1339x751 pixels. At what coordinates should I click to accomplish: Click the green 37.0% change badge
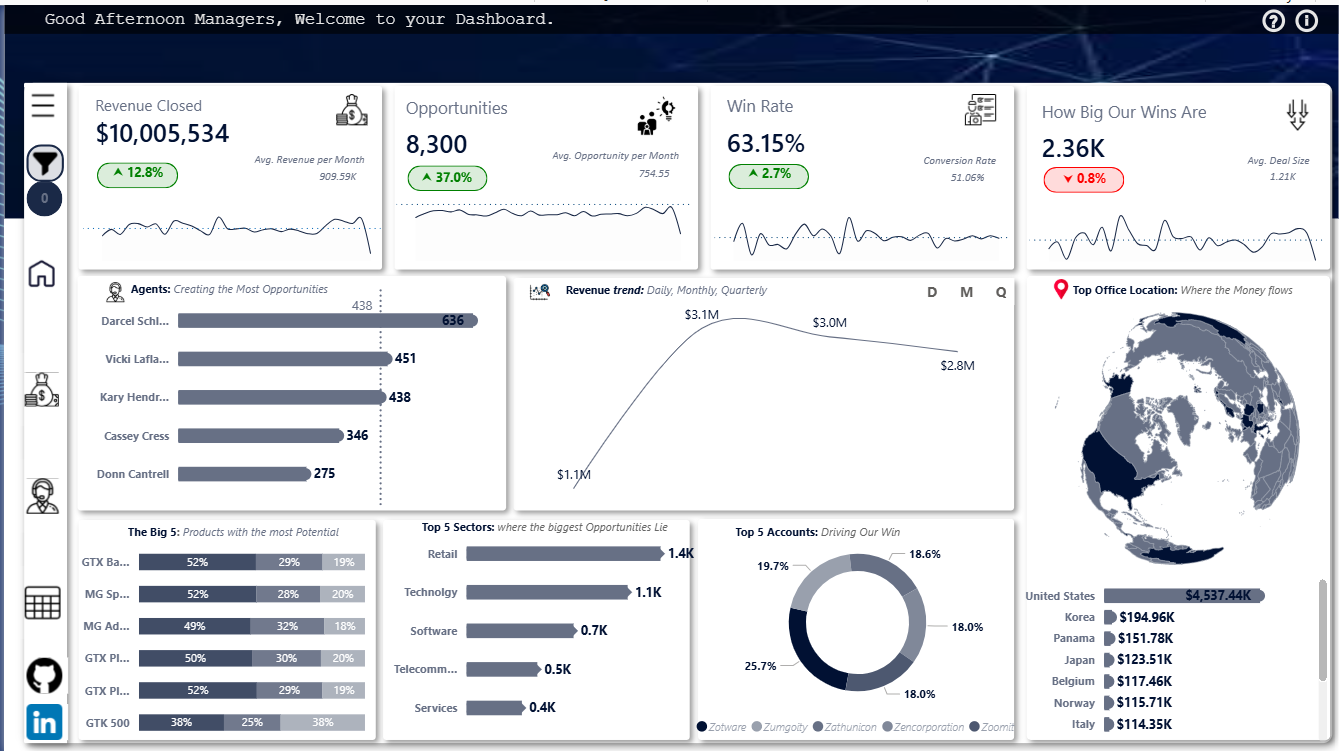(447, 179)
